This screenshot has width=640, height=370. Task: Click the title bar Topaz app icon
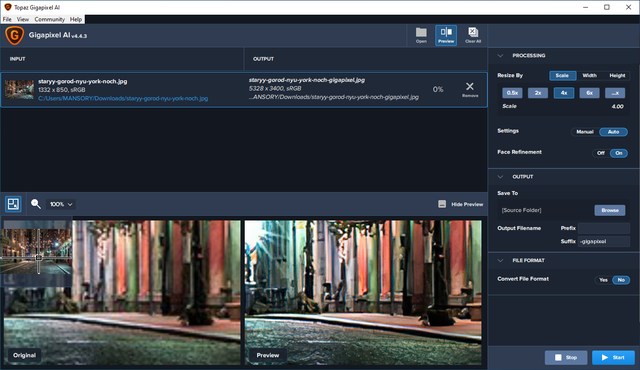pos(7,7)
